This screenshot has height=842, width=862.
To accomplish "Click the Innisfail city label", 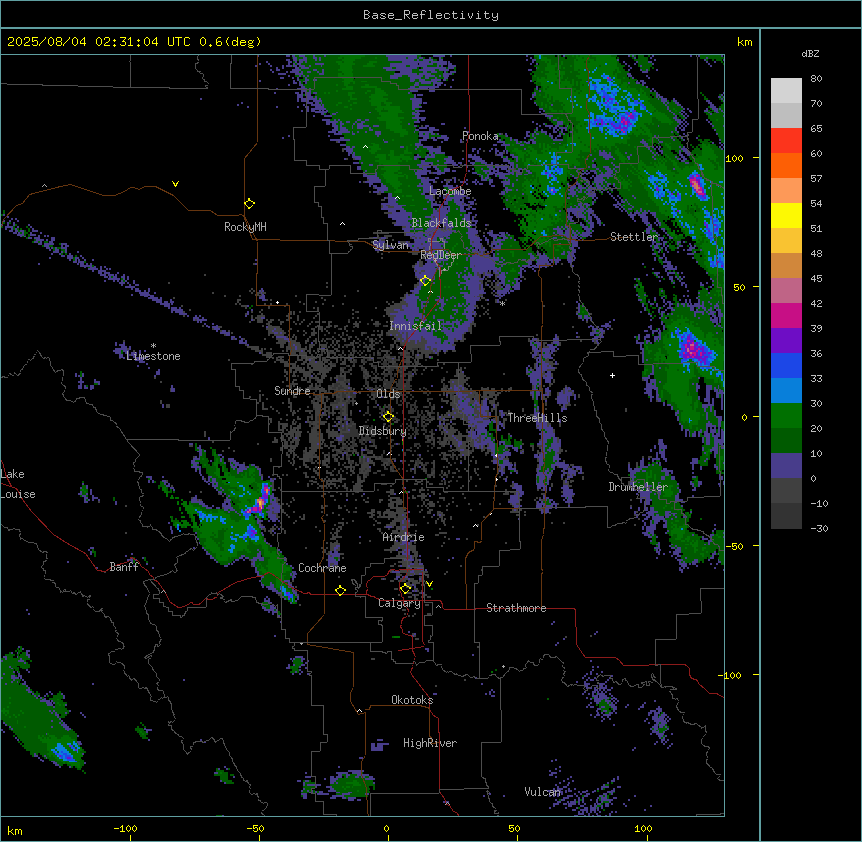I will [x=415, y=326].
